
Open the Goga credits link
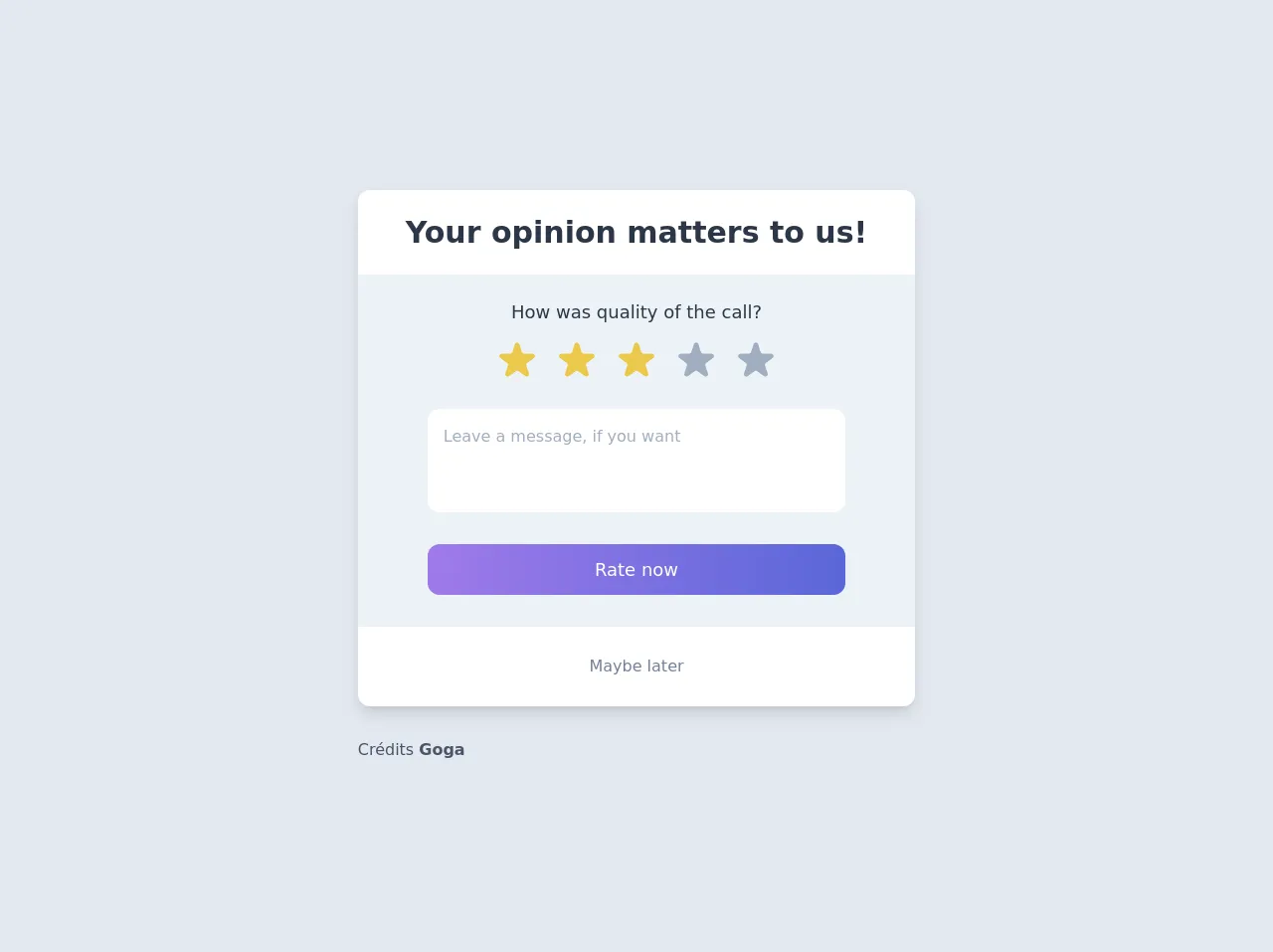442,750
